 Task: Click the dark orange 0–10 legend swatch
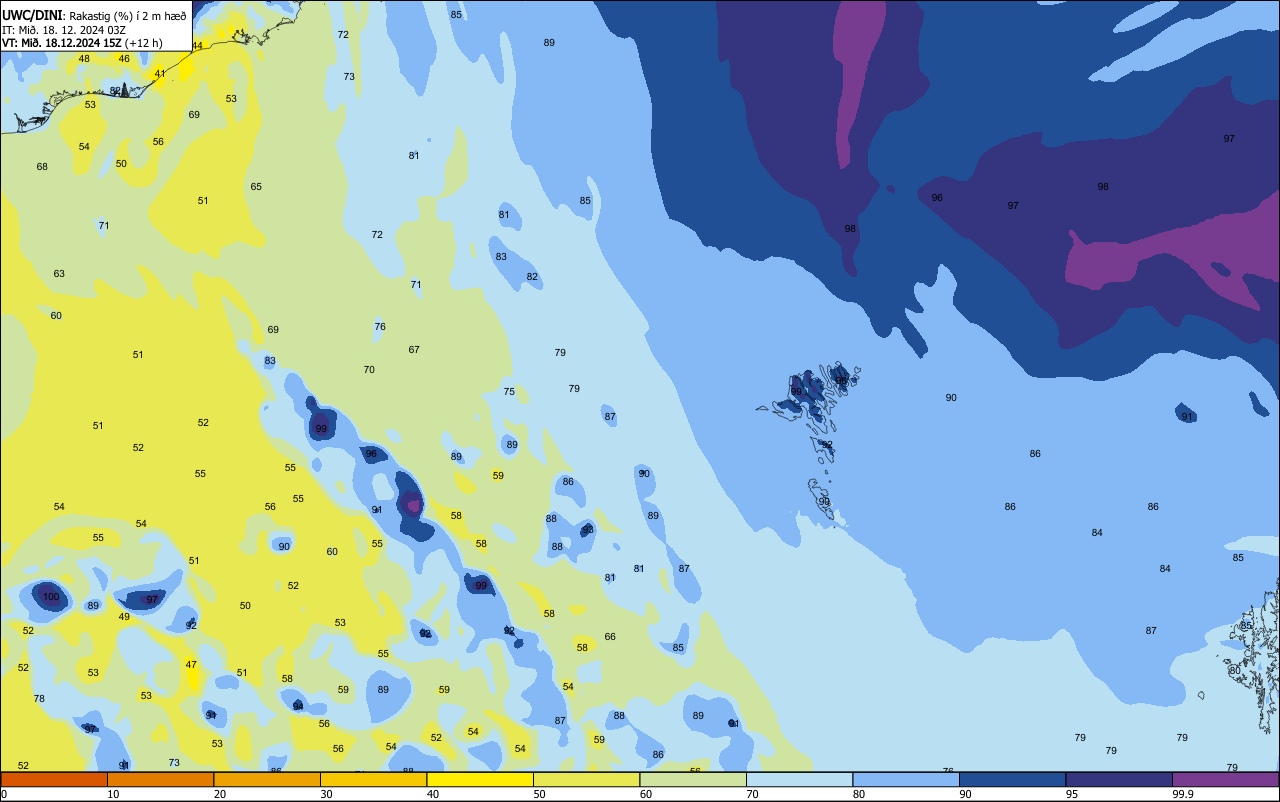coord(54,779)
